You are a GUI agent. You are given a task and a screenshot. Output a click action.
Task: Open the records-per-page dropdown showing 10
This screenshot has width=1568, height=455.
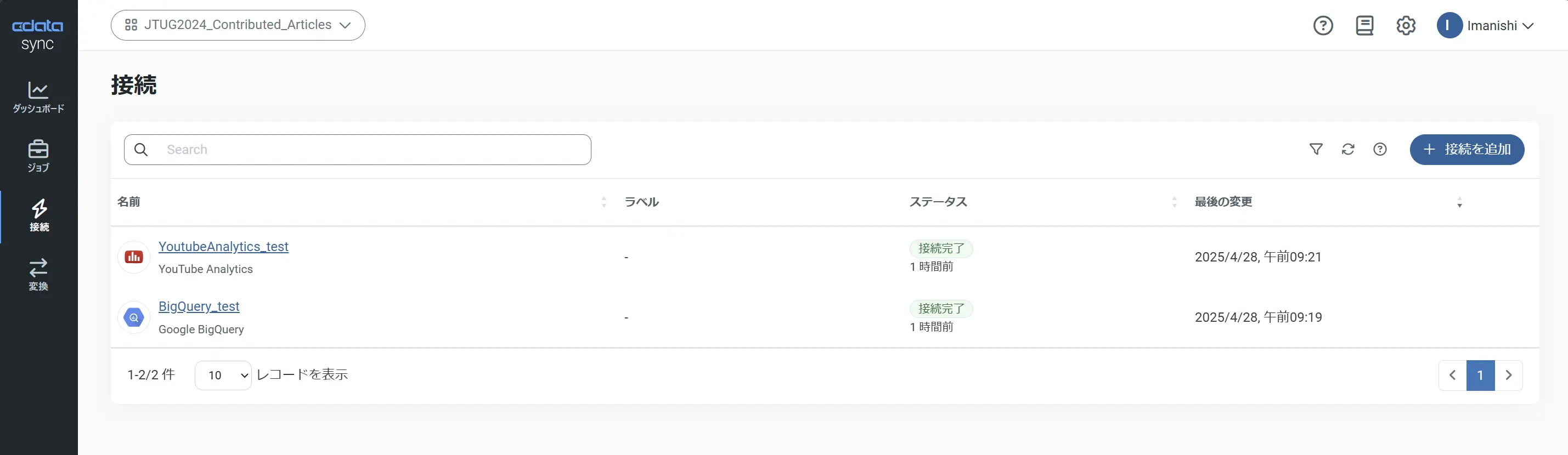pyautogui.click(x=223, y=376)
